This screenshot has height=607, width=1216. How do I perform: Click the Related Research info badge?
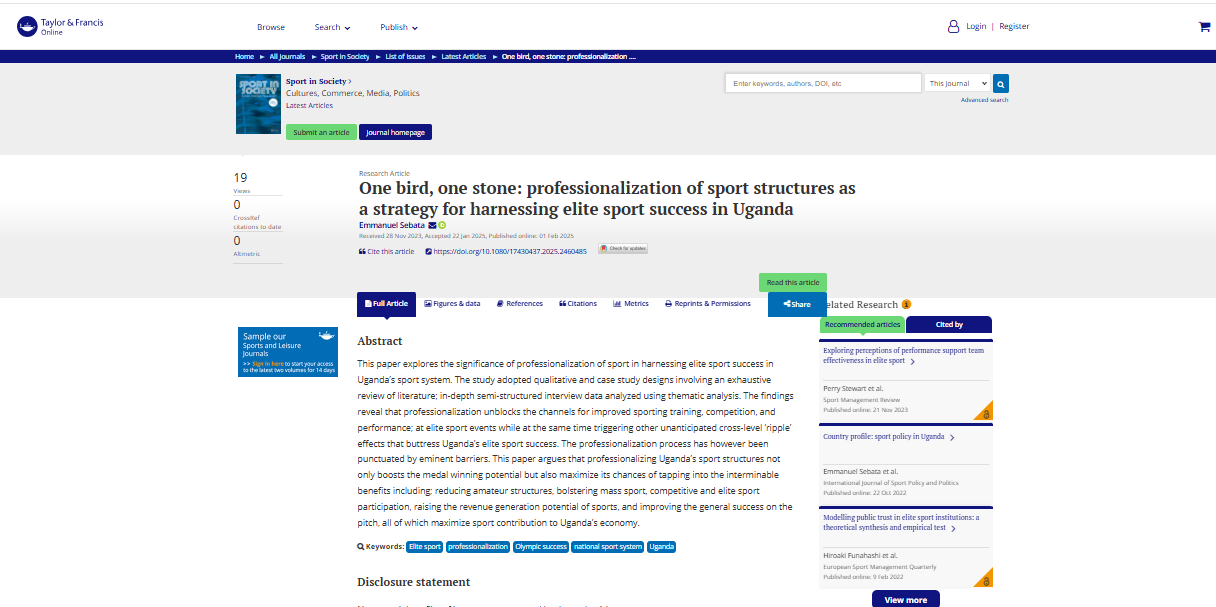tap(906, 304)
